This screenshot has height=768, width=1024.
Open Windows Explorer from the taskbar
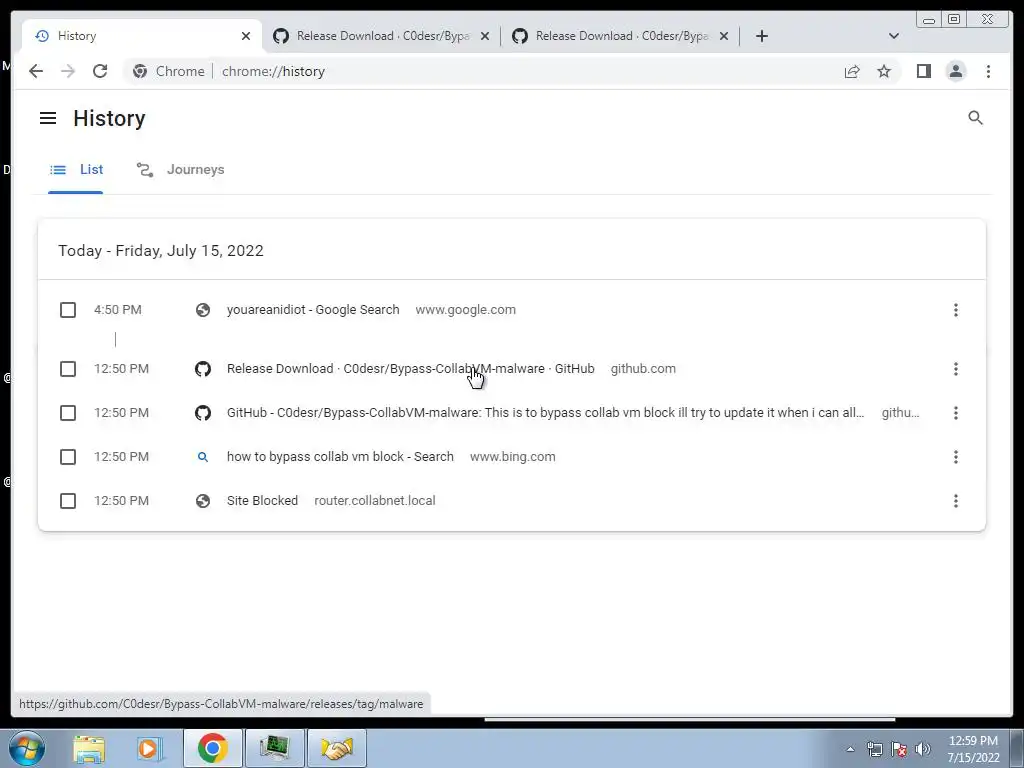[x=89, y=748]
